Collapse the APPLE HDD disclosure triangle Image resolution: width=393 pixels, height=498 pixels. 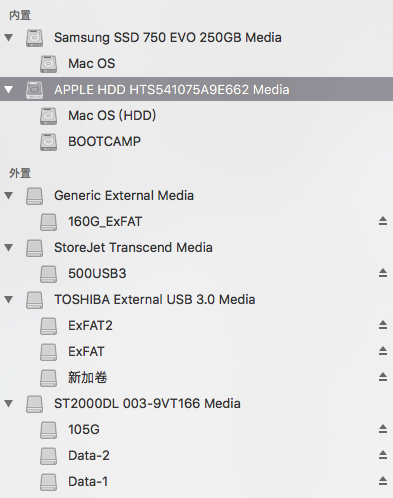click(9, 89)
